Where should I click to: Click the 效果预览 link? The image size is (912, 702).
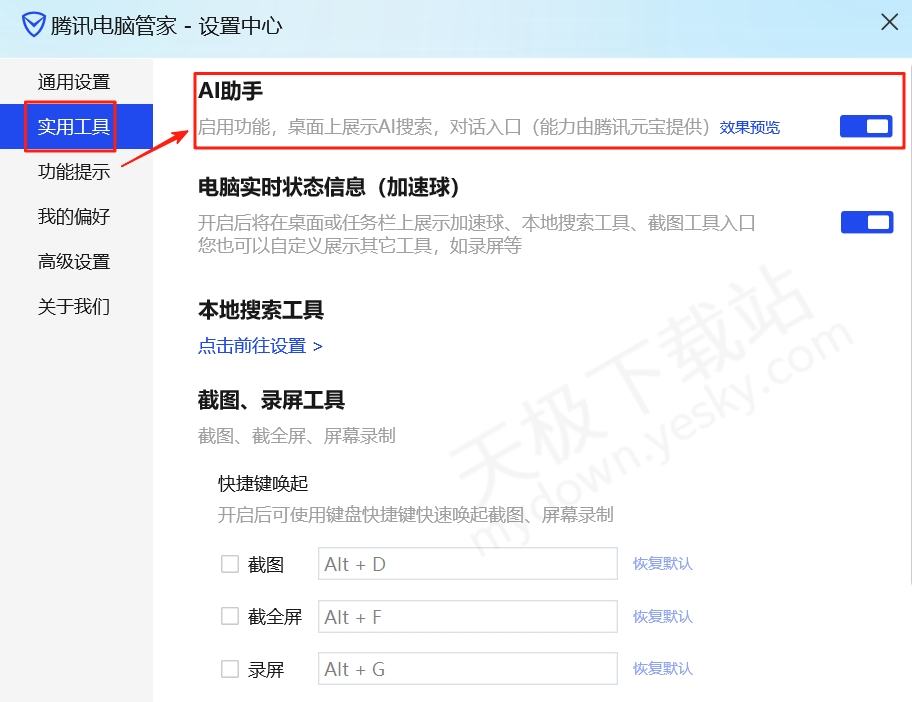(750, 128)
